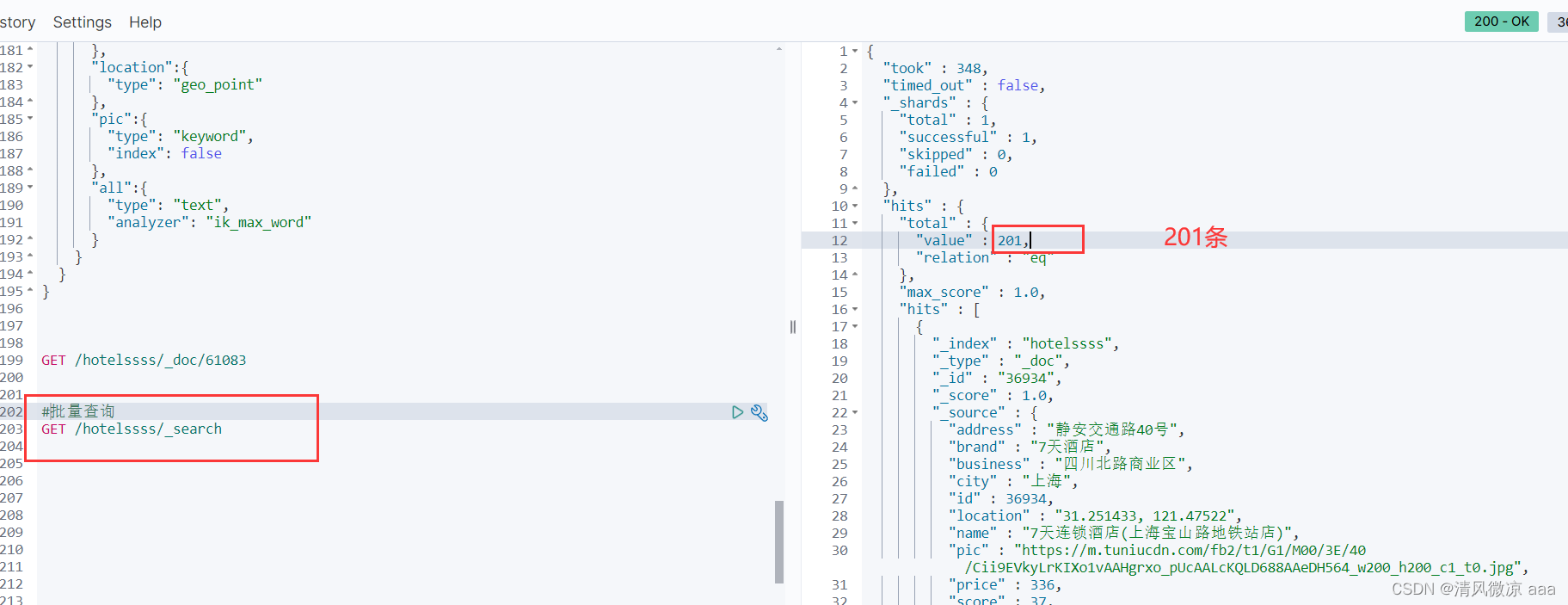
Task: Toggle the fold marker at response line 14
Action: 855,275
